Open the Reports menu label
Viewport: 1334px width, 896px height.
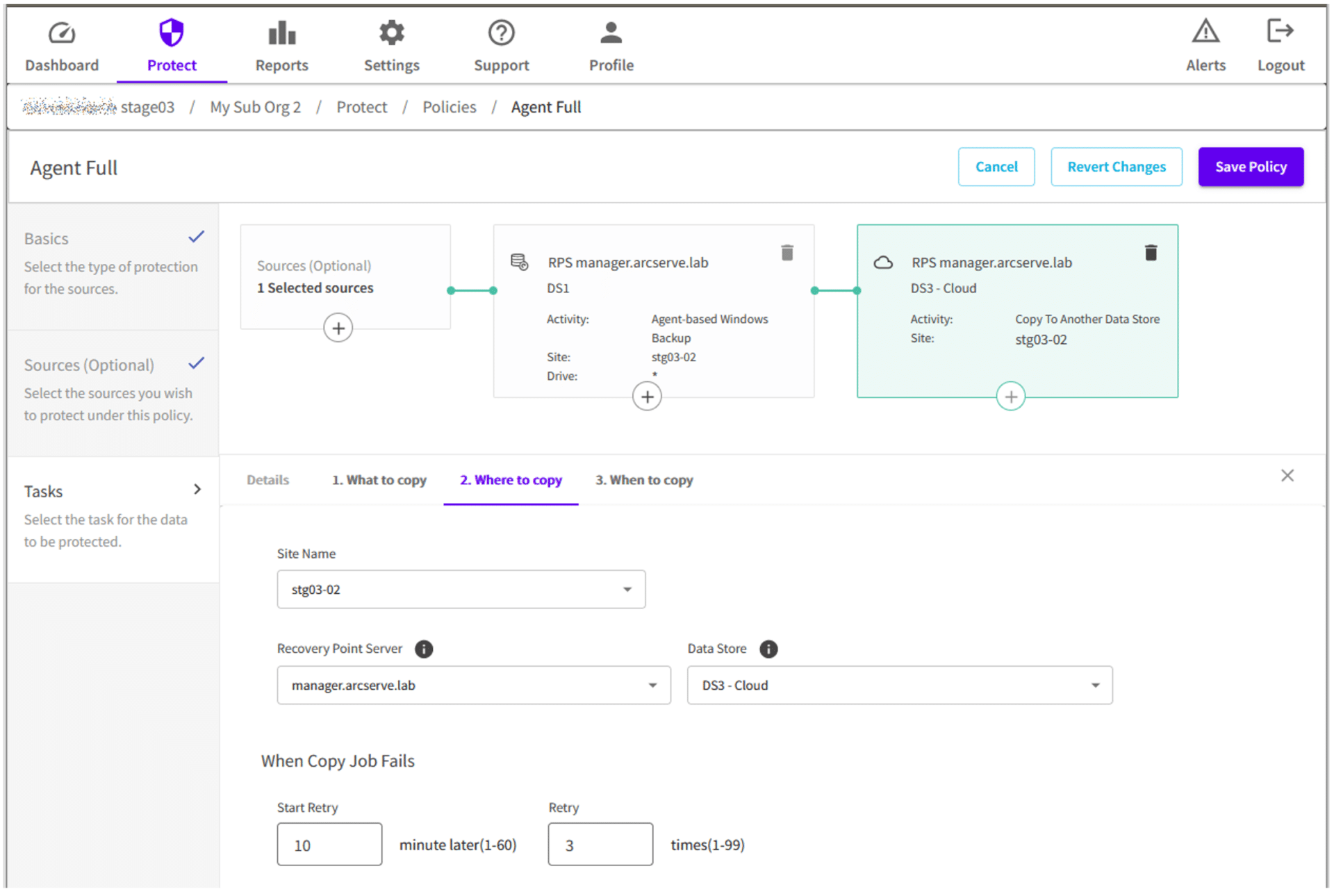pos(281,65)
